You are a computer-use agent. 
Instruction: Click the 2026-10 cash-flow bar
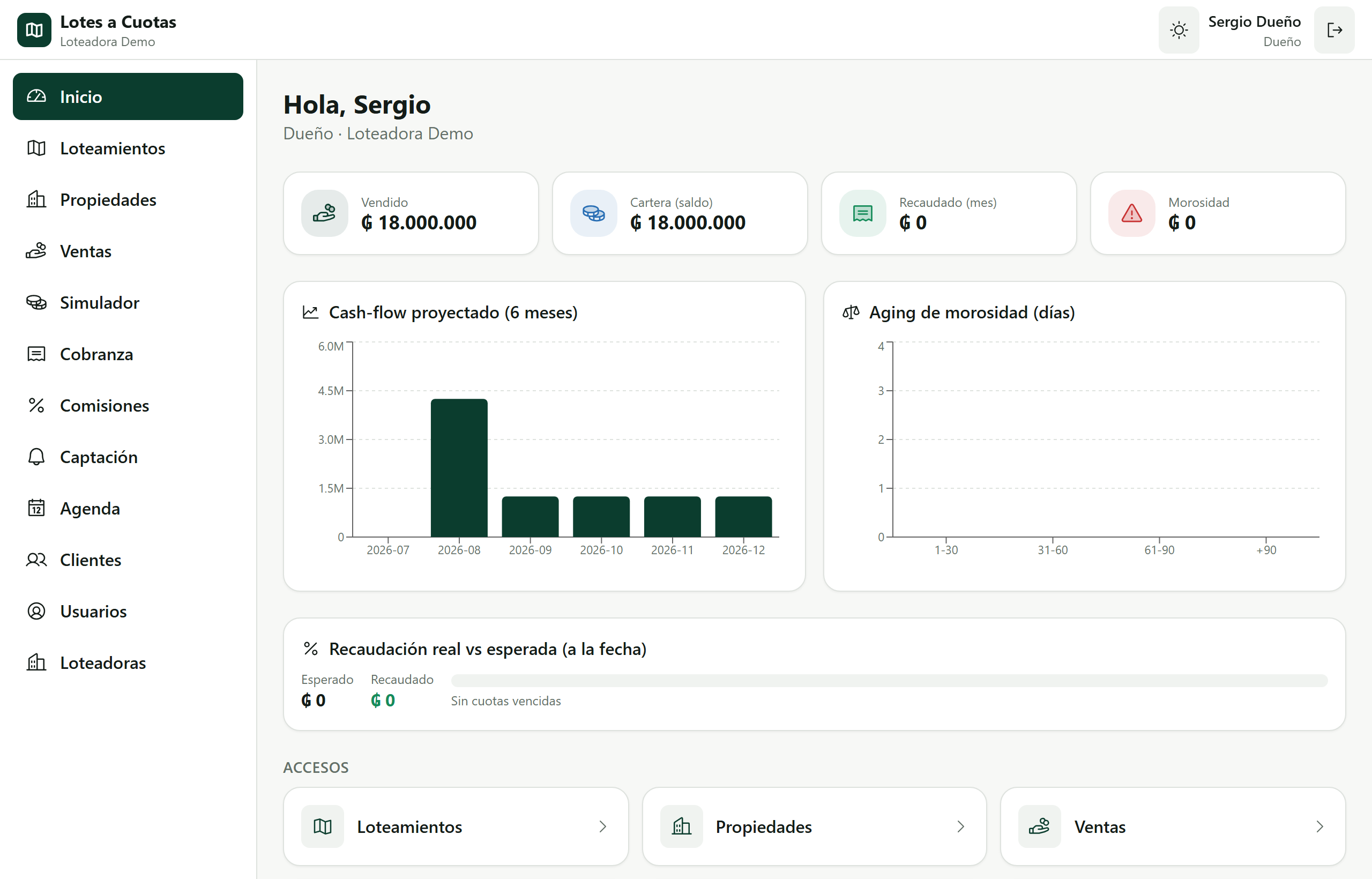(x=601, y=517)
